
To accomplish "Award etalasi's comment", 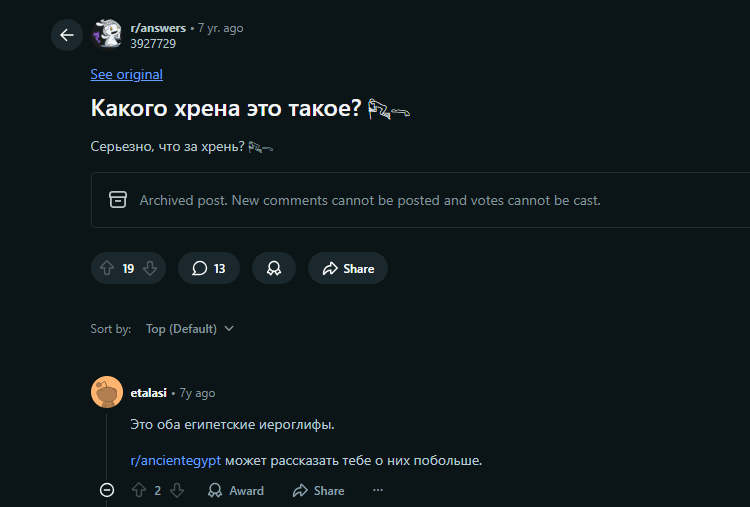I will [x=236, y=490].
